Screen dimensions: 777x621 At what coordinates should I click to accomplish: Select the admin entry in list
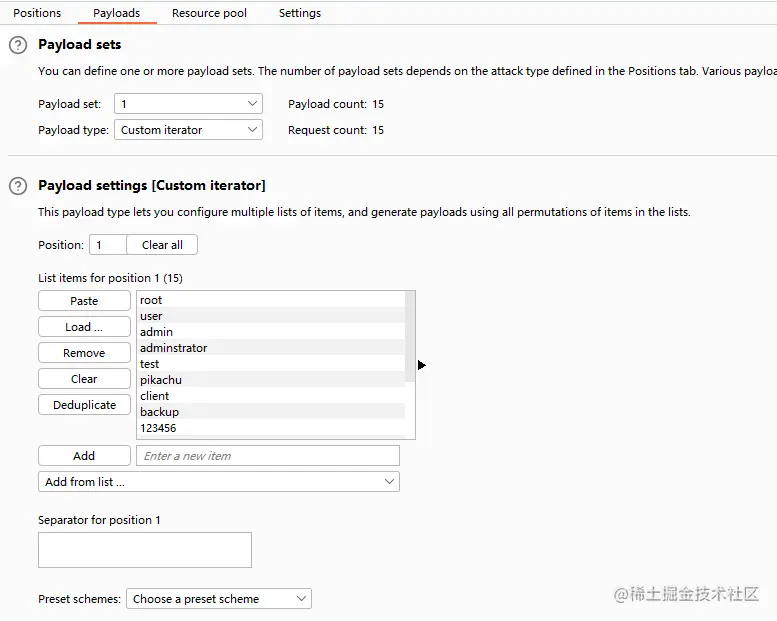pyautogui.click(x=157, y=332)
